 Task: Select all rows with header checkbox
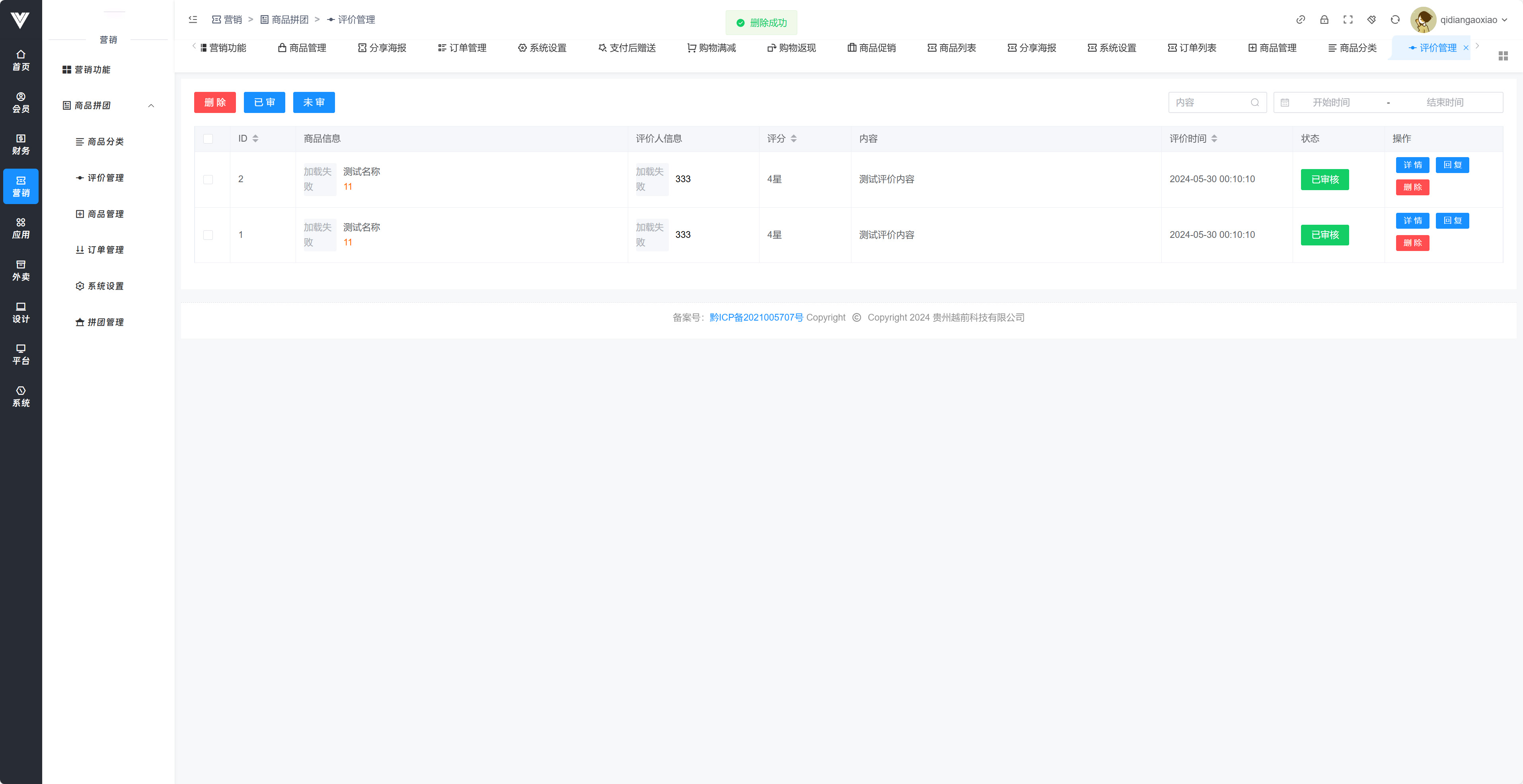208,139
